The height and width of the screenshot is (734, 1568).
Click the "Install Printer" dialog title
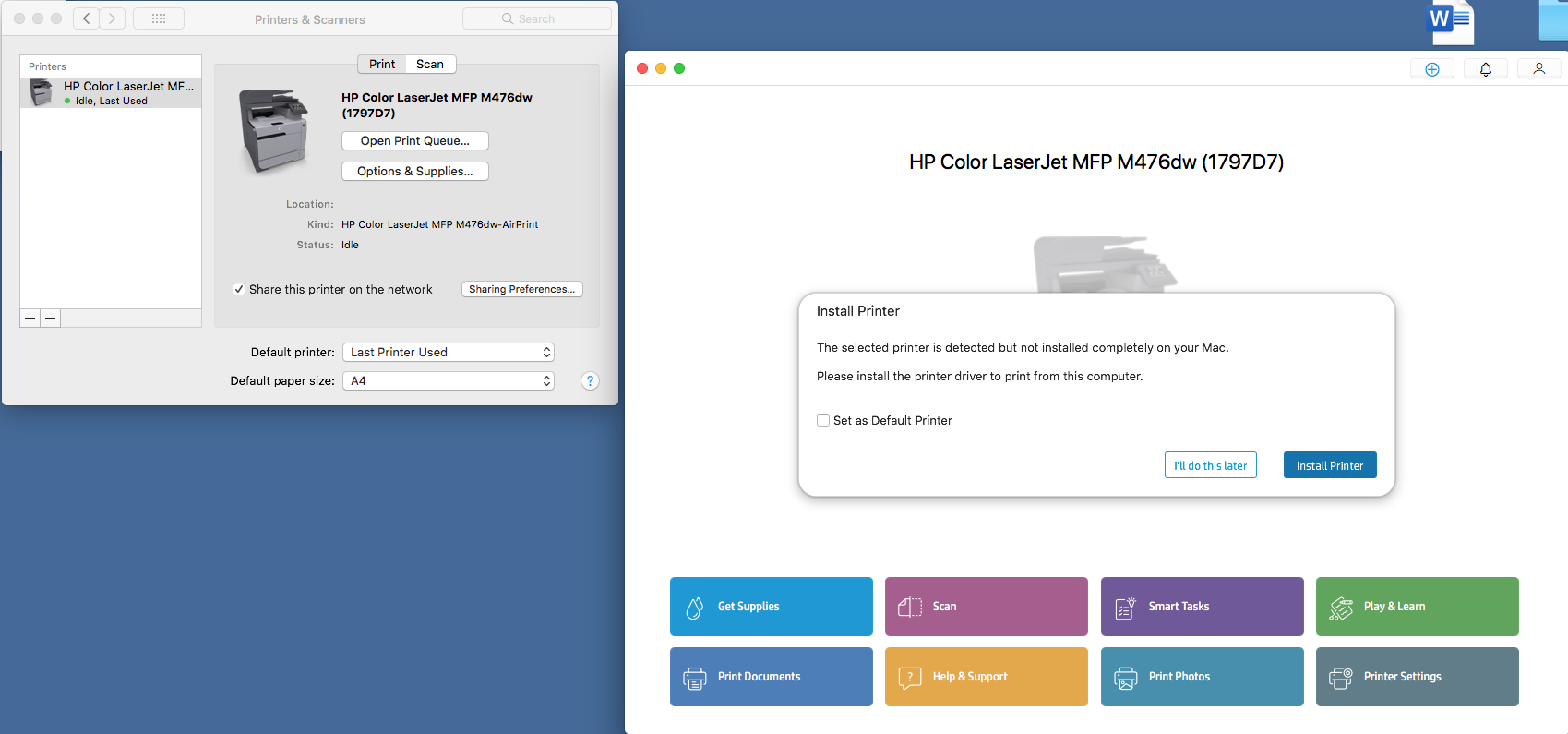[x=858, y=311]
